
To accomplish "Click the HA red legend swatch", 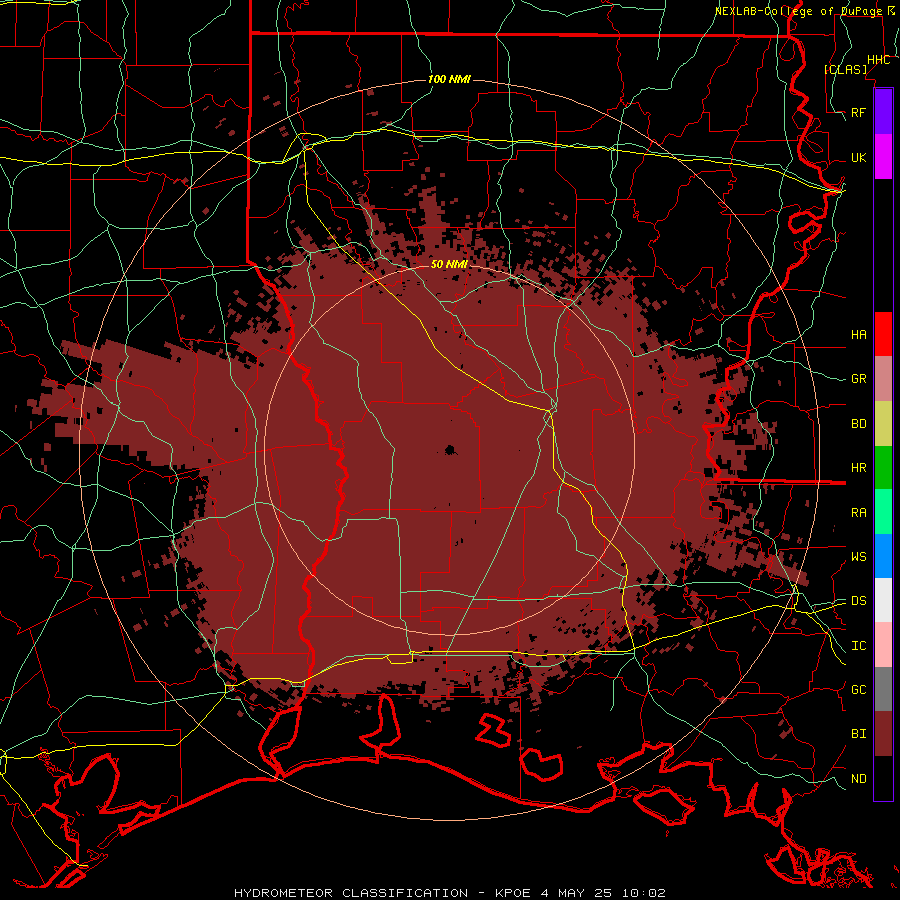I will click(883, 334).
